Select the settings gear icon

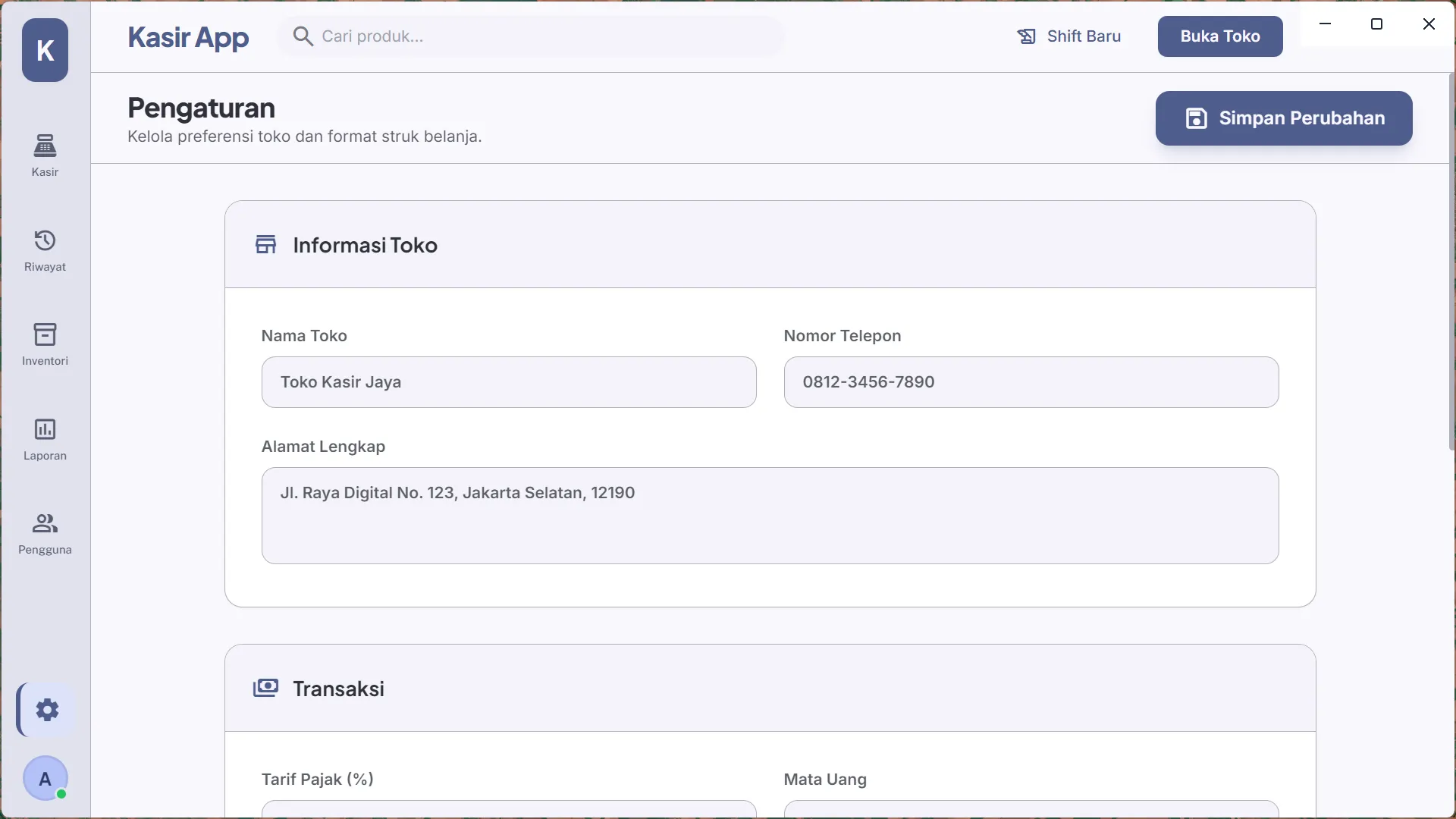[x=46, y=710]
